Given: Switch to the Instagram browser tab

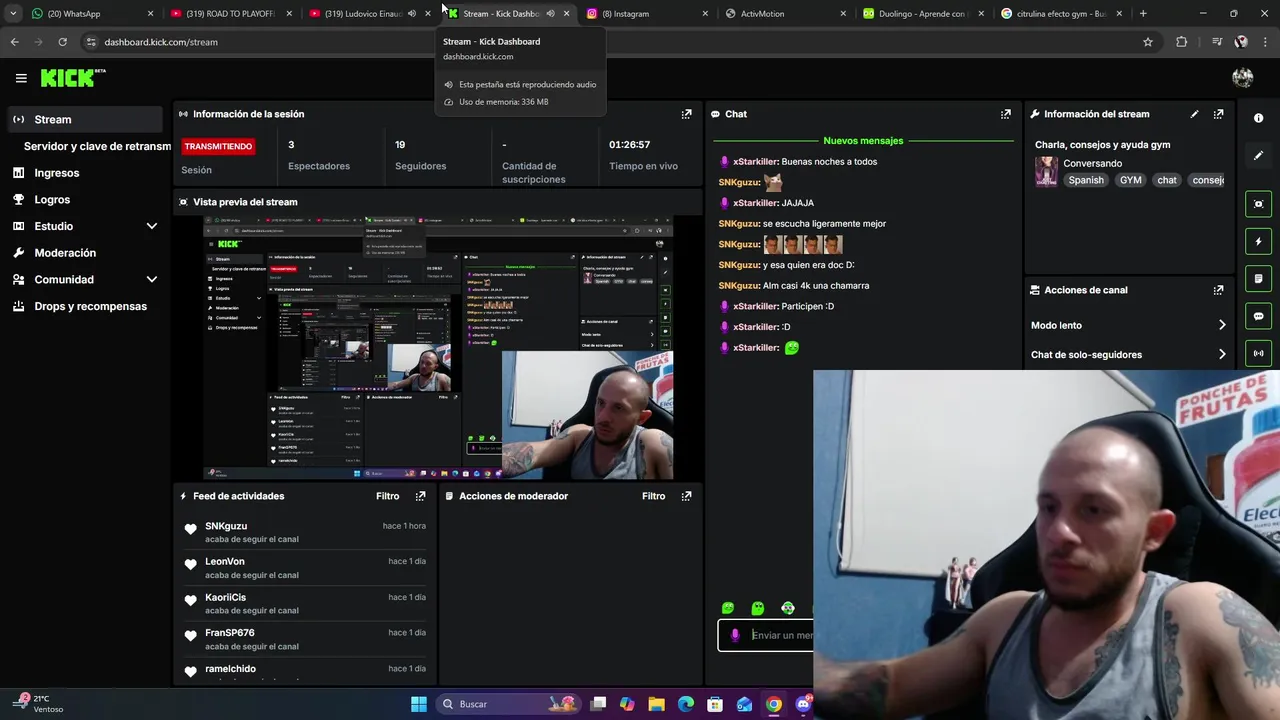Looking at the screenshot, I should click(x=645, y=14).
